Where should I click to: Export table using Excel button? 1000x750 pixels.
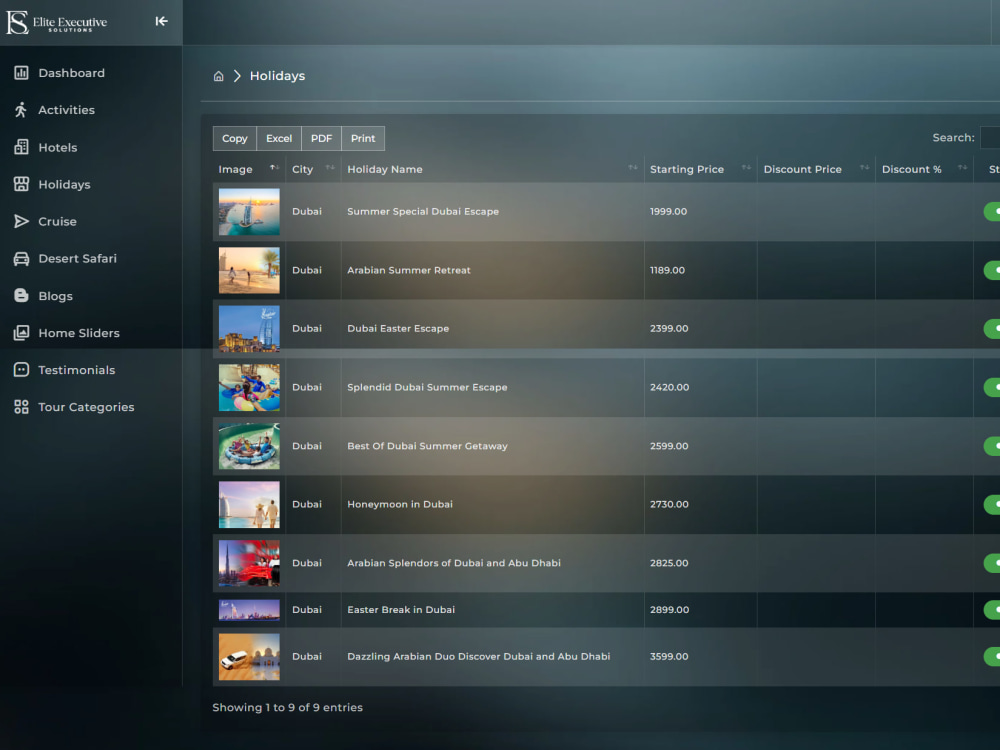pos(279,138)
